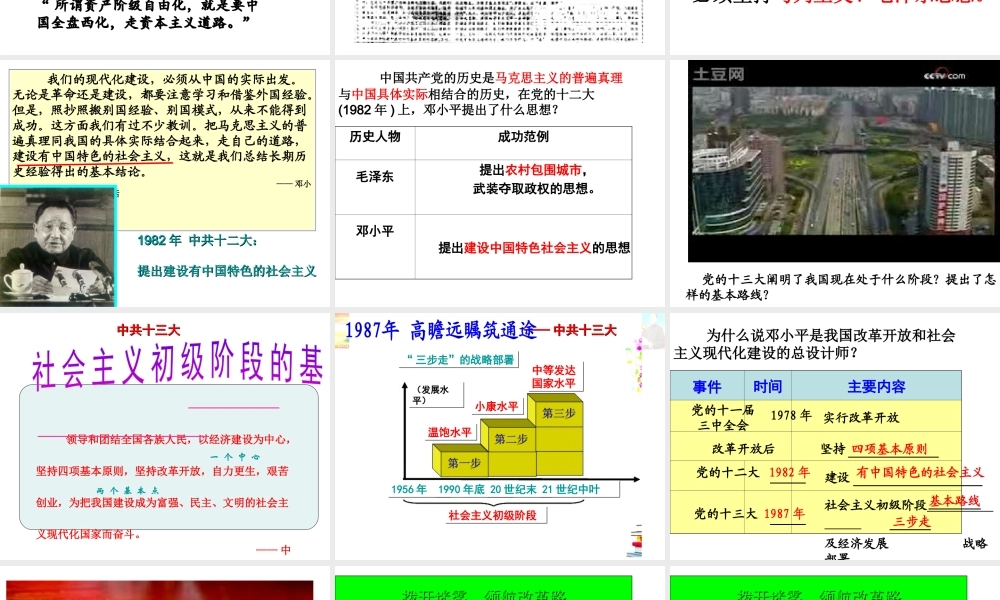Click the 时间 column header

pos(767,386)
